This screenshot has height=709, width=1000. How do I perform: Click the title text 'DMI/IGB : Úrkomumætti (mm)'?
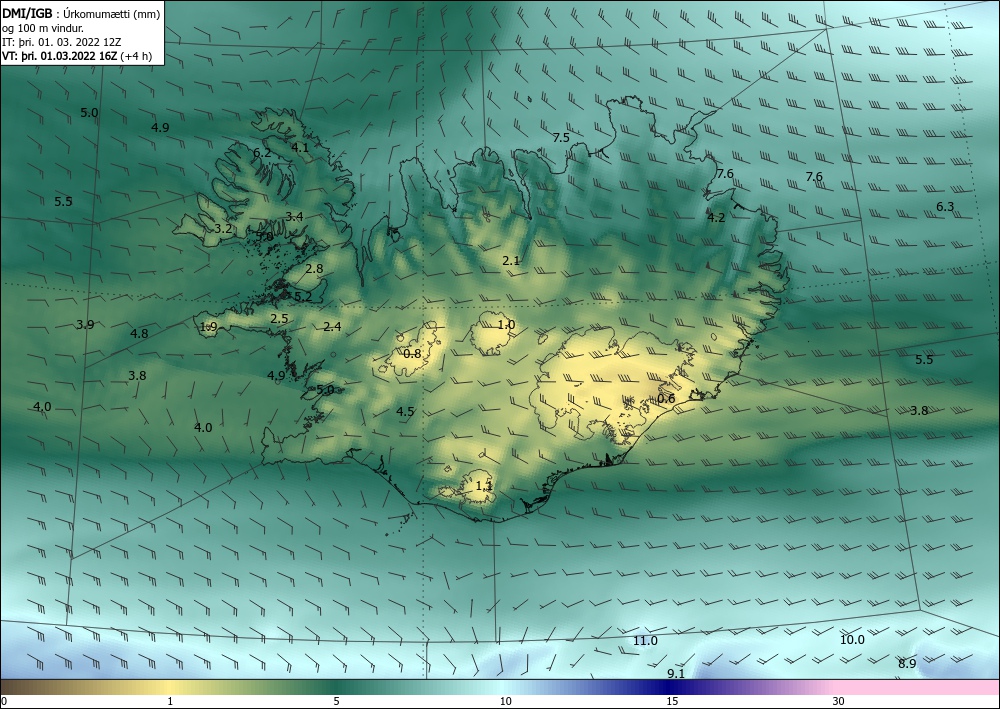pyautogui.click(x=81, y=13)
